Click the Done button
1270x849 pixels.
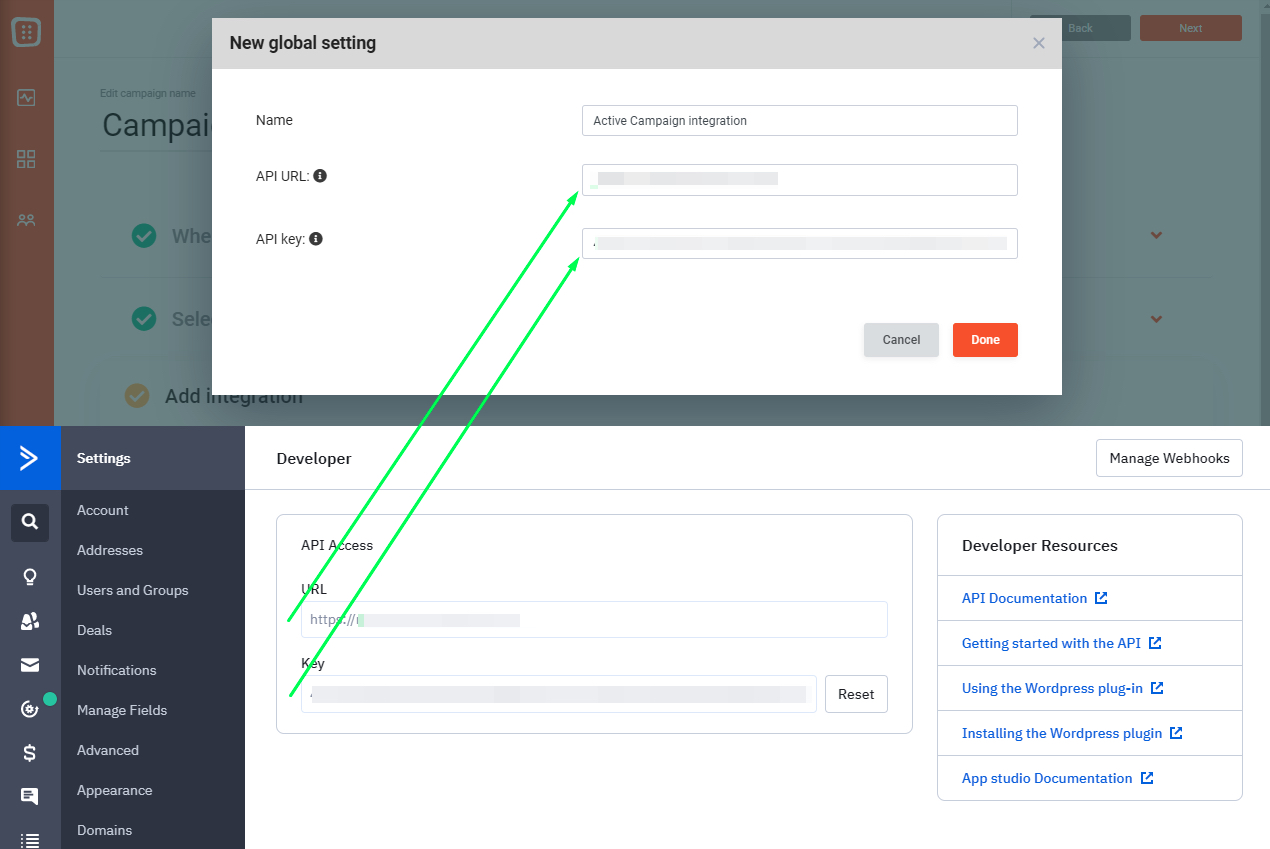click(x=985, y=340)
